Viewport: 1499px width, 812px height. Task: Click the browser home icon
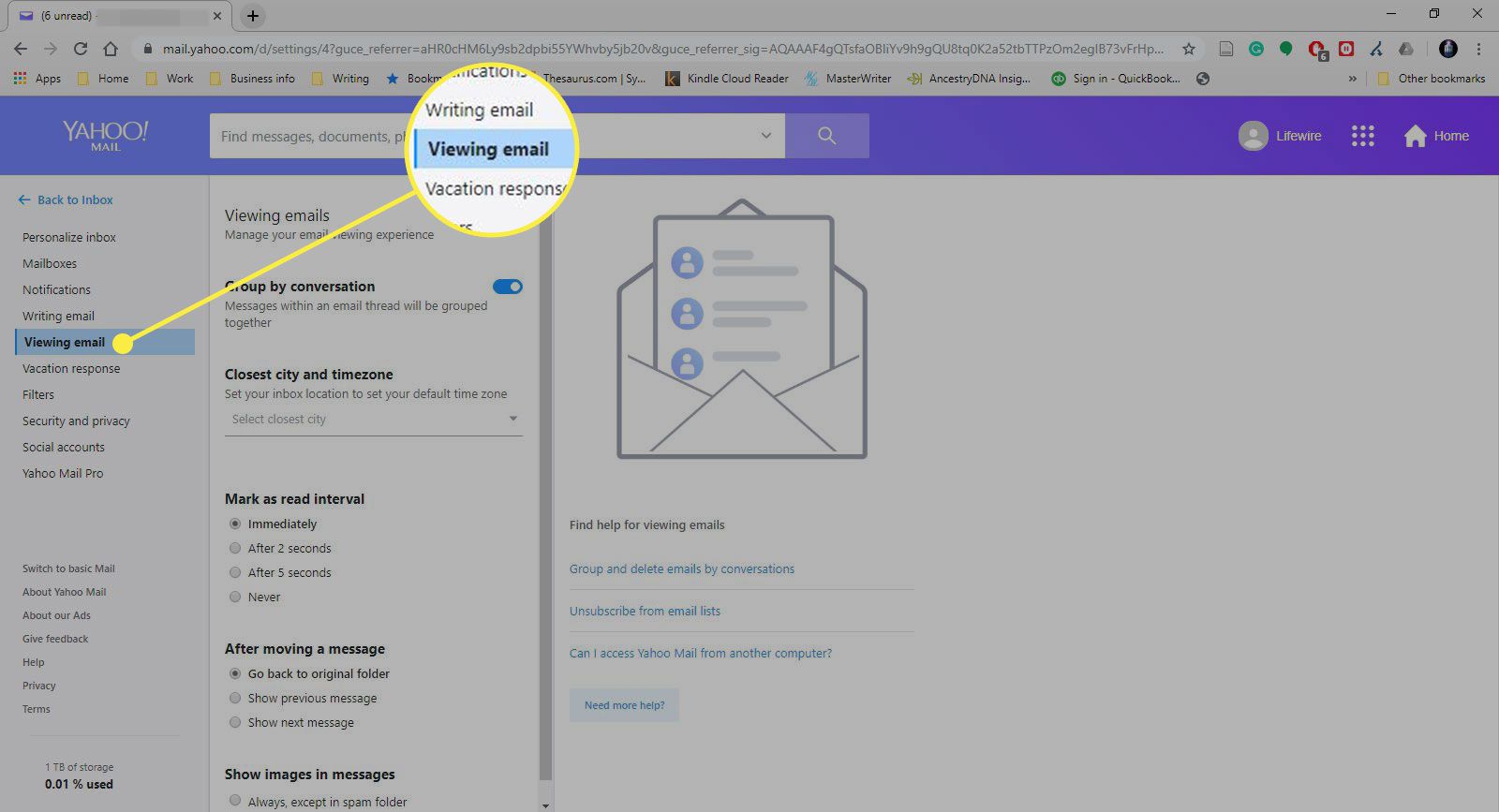(x=111, y=49)
